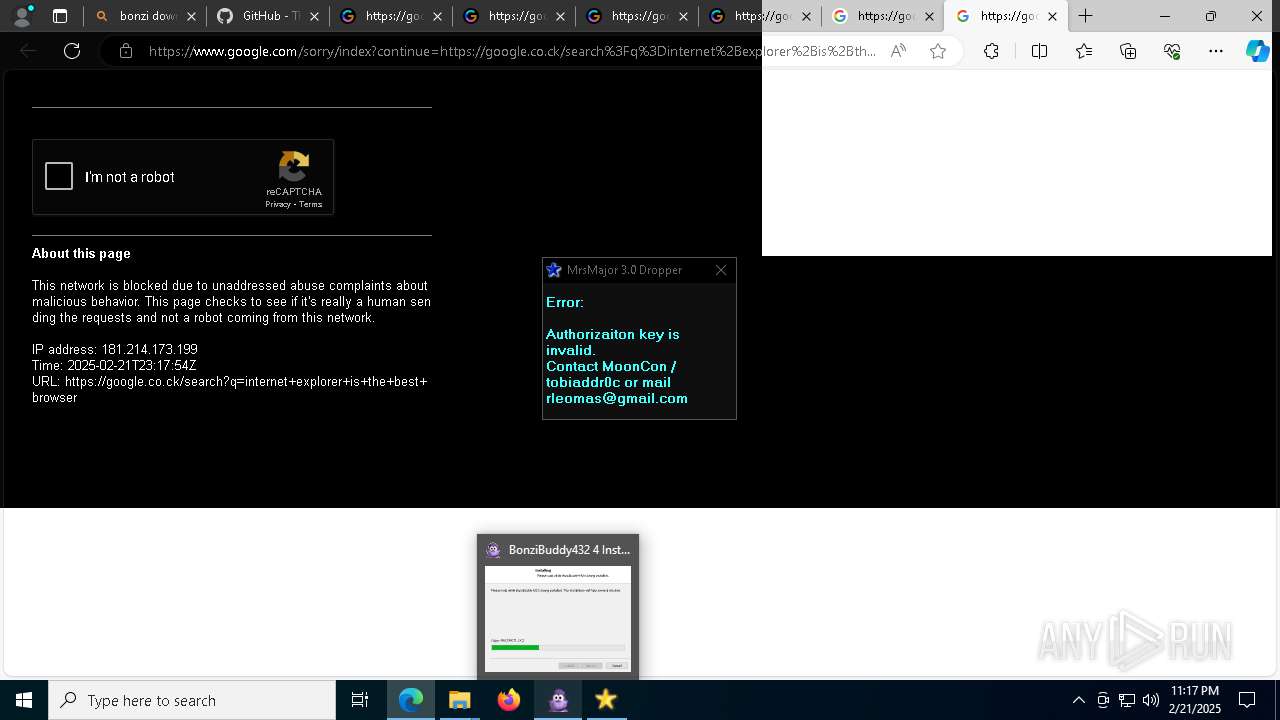
Task: Open the Extensions puzzle icon
Action: point(991,51)
